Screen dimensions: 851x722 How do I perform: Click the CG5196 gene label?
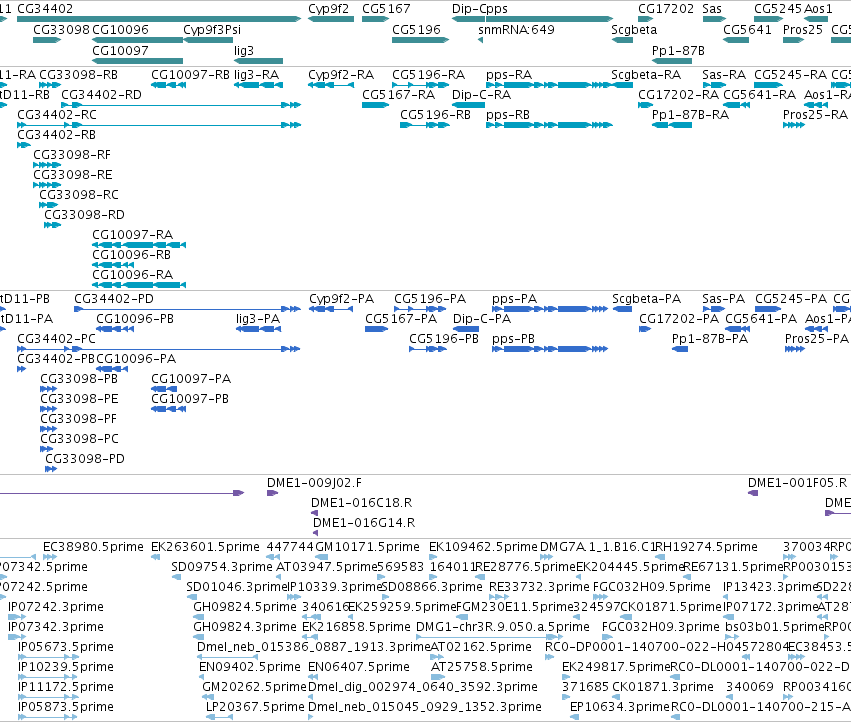416,29
